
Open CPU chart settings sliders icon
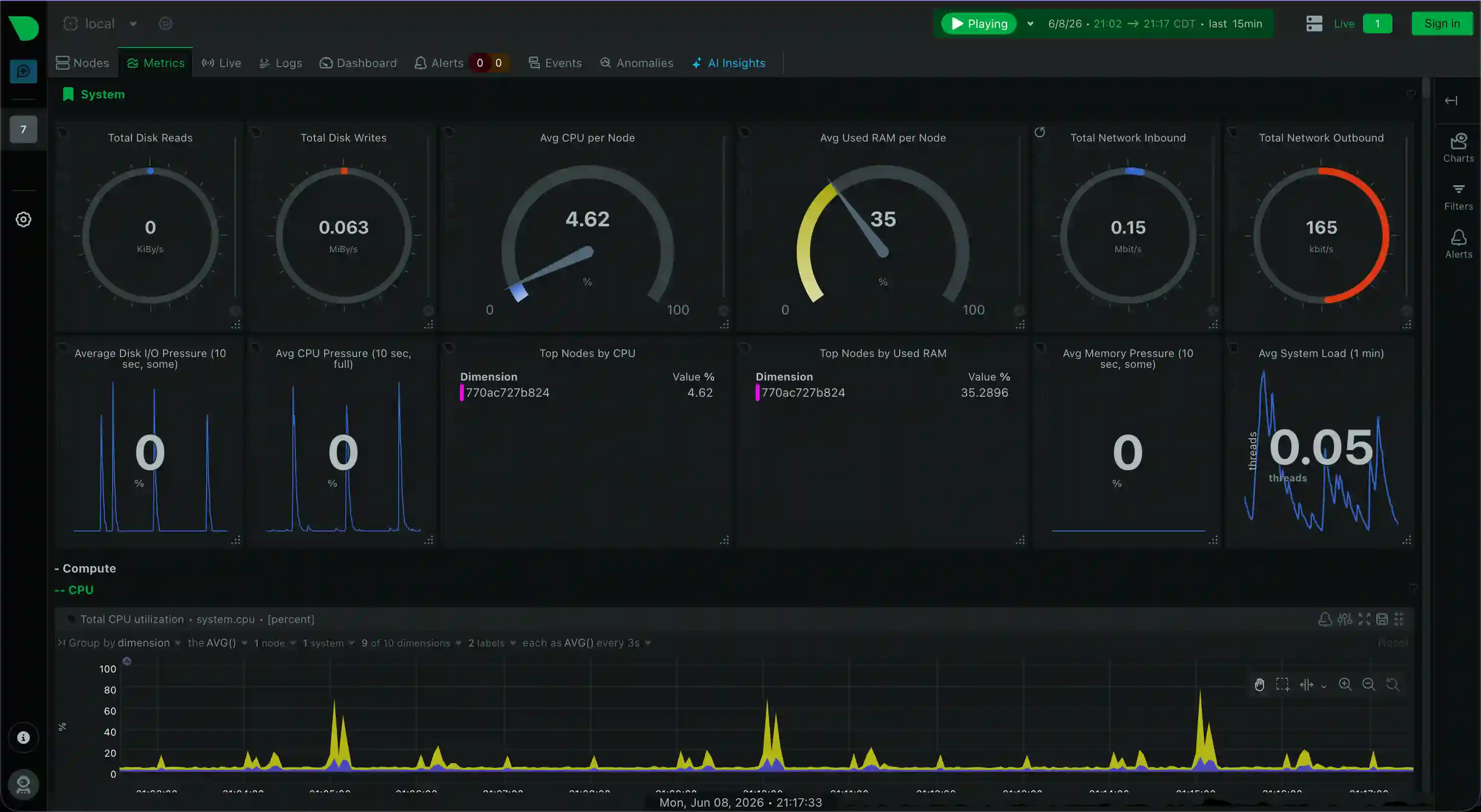pyautogui.click(x=1345, y=620)
